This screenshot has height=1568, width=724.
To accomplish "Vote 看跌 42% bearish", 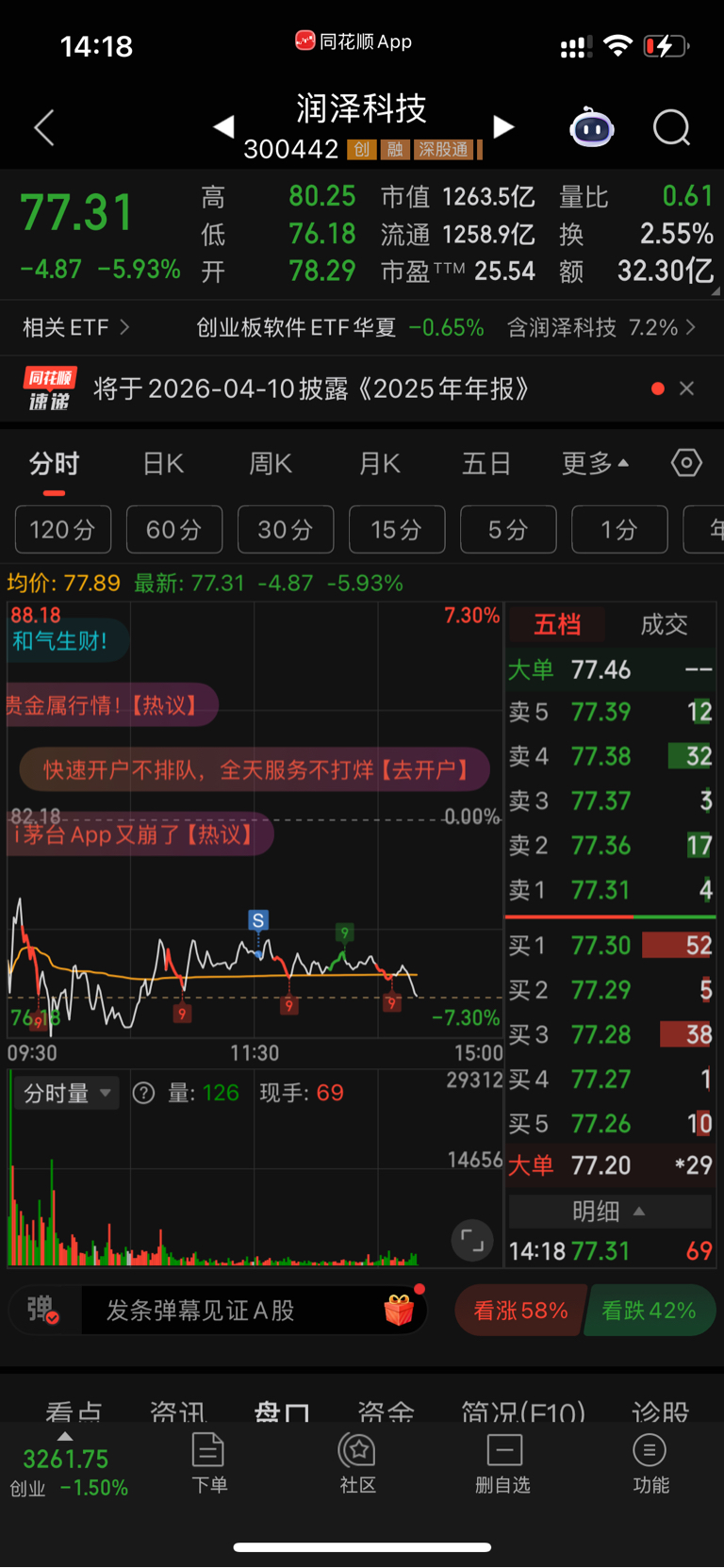I will click(x=650, y=1310).
